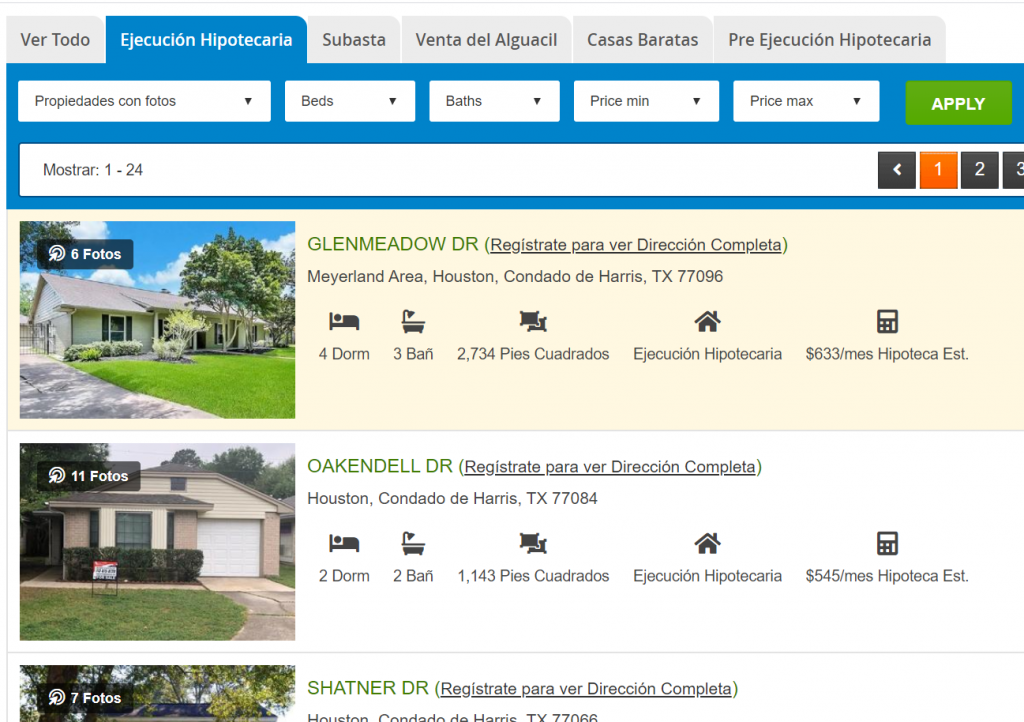This screenshot has width=1024, height=722.
Task: Open the Propiedades con fotos filter dropdown
Action: point(143,100)
